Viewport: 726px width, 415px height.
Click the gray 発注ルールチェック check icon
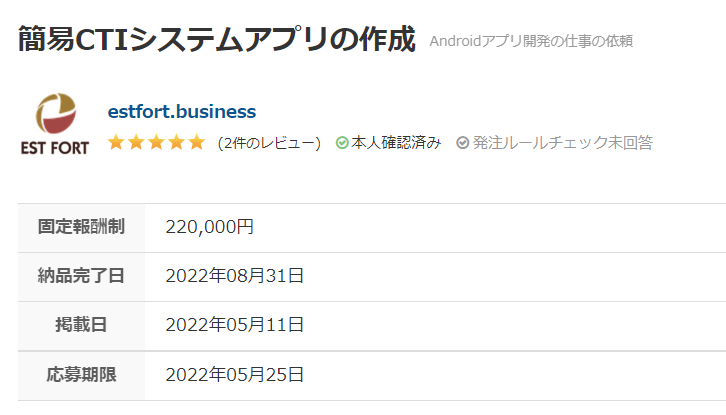click(x=462, y=143)
